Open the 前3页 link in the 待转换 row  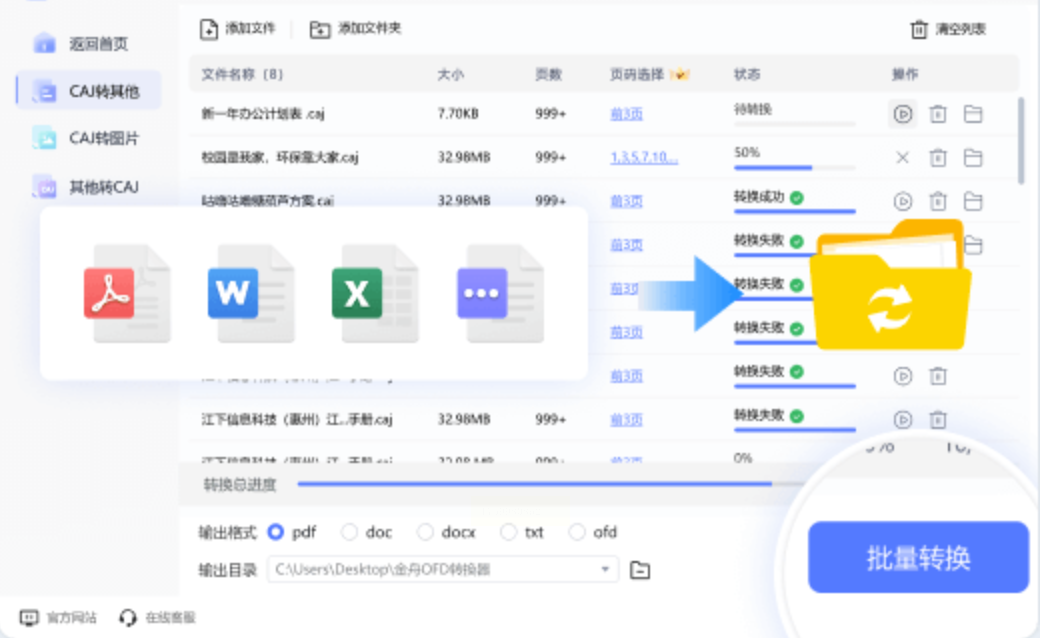coord(626,114)
